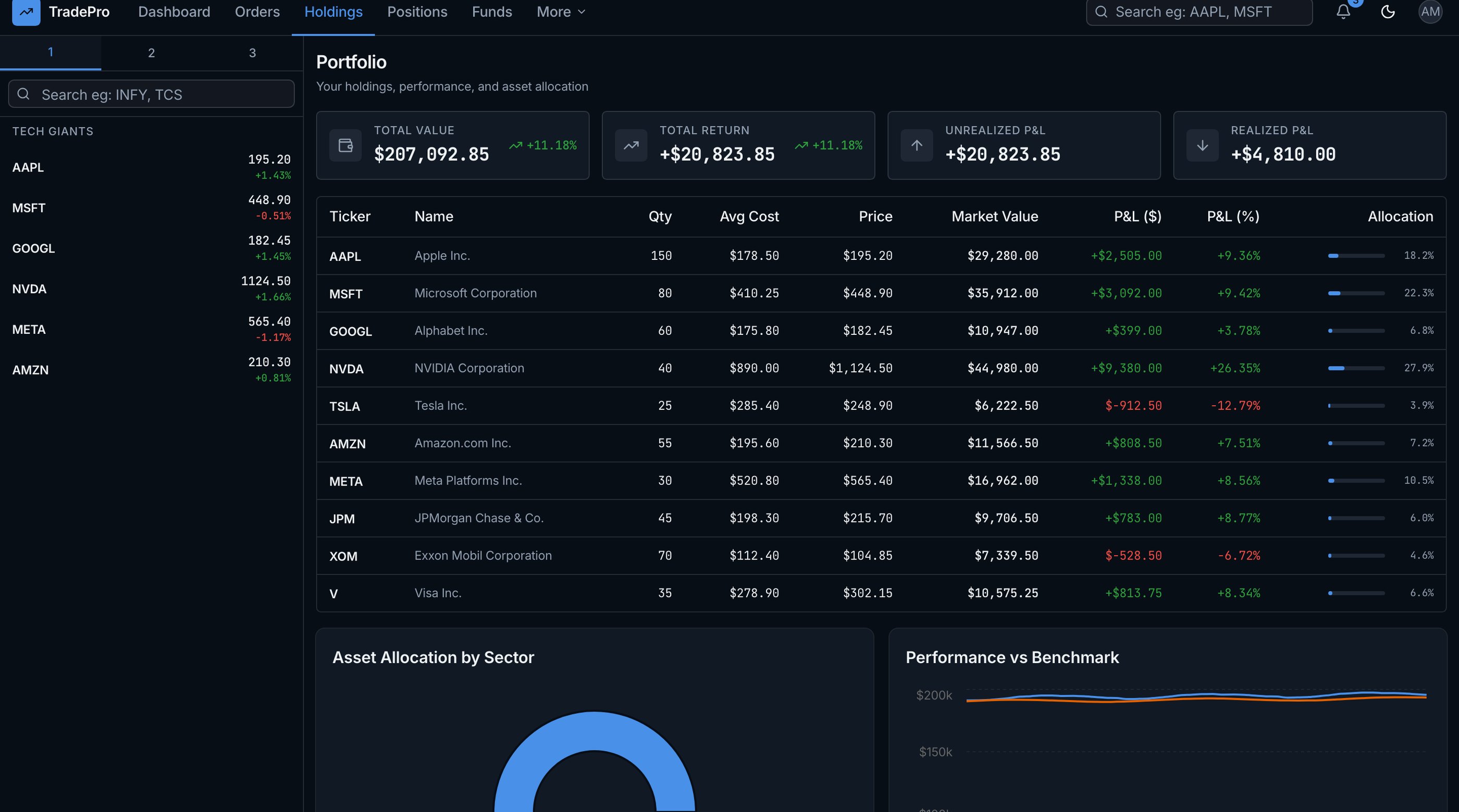Screen dimensions: 1459x812
Task: Click the Allocation column header
Action: 1400,216
